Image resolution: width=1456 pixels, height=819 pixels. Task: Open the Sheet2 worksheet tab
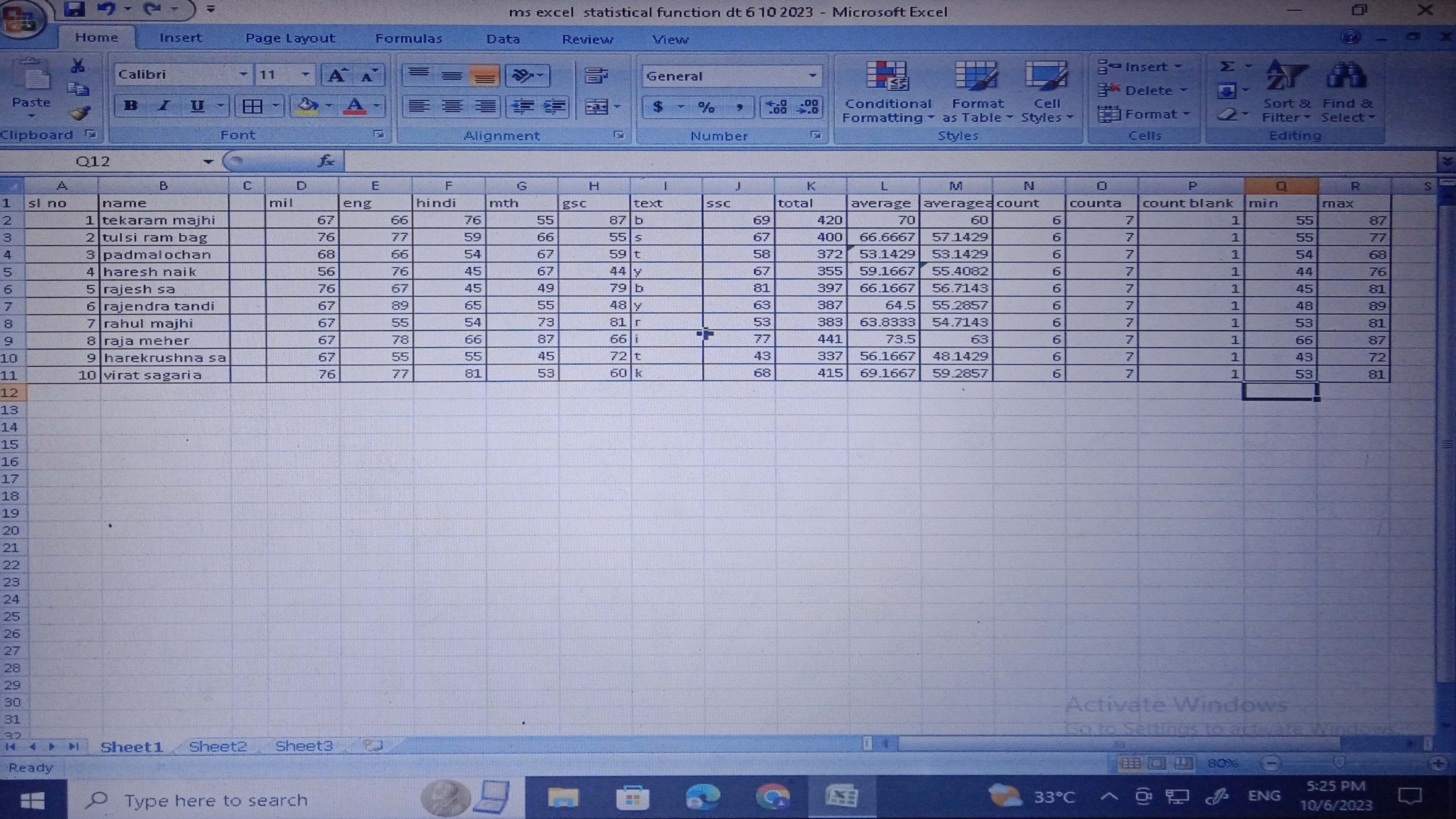217,746
